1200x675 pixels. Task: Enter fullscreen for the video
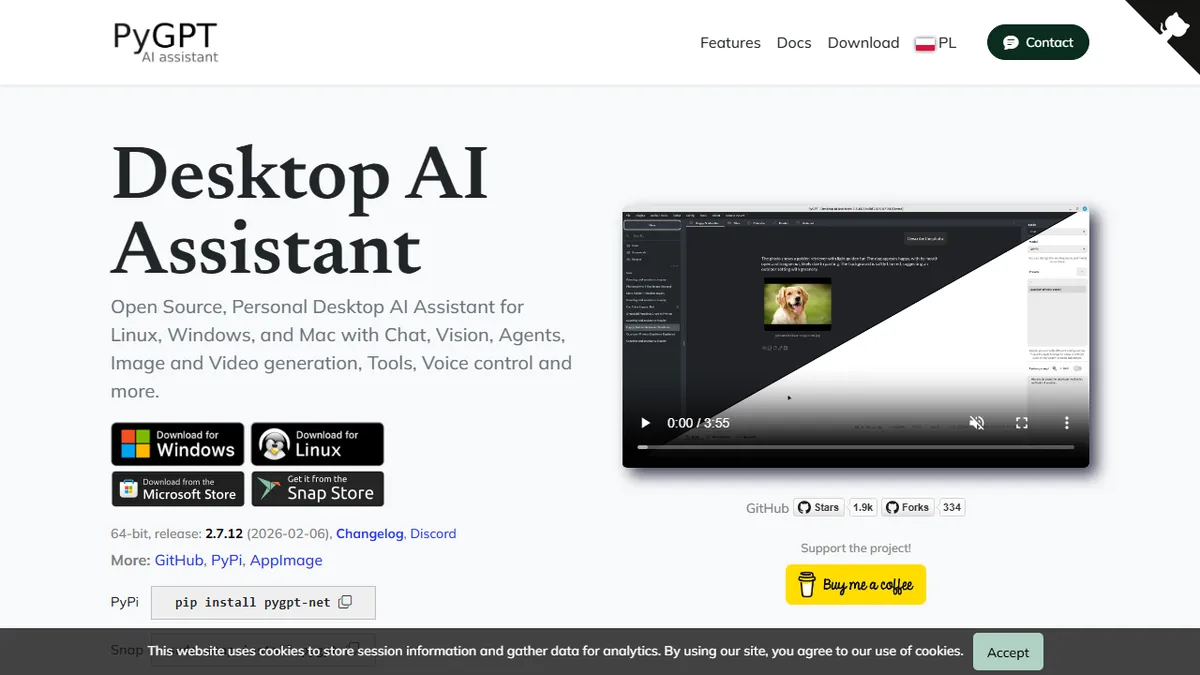pyautogui.click(x=1022, y=423)
